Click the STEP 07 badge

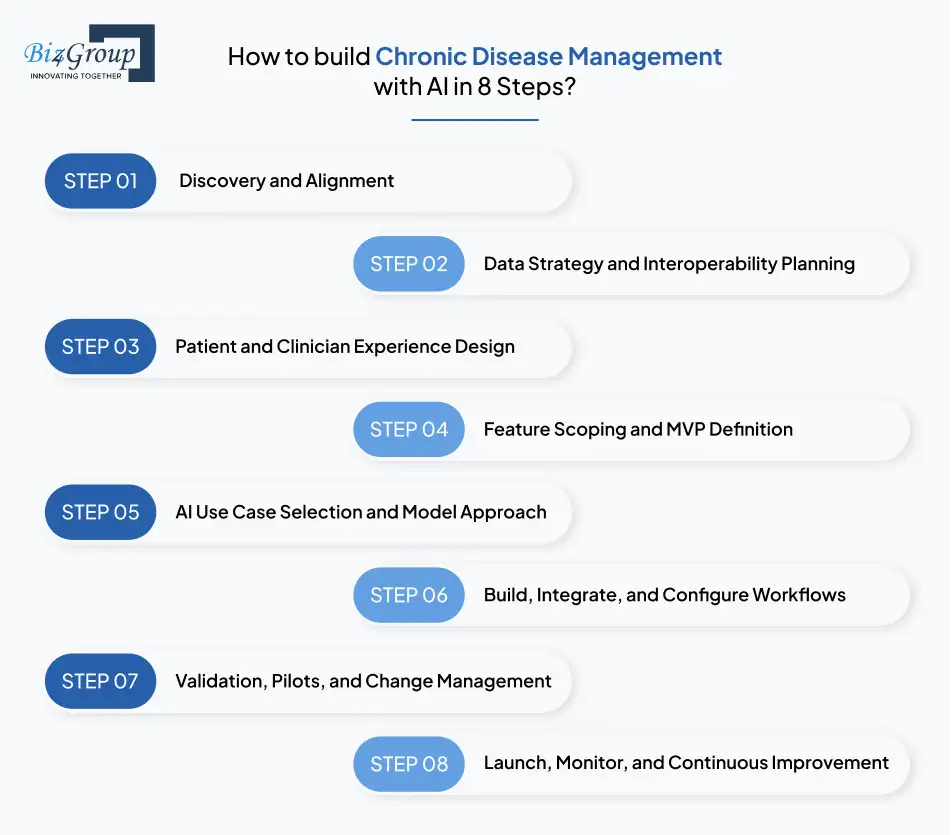click(101, 681)
